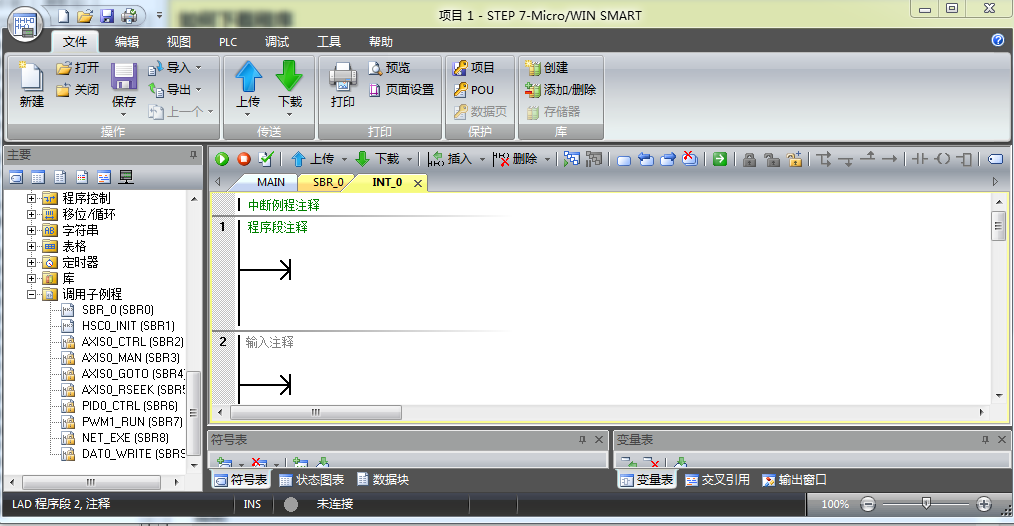Collapse the Call Subroutines (调用子例程) node
This screenshot has width=1014, height=526.
(32, 294)
